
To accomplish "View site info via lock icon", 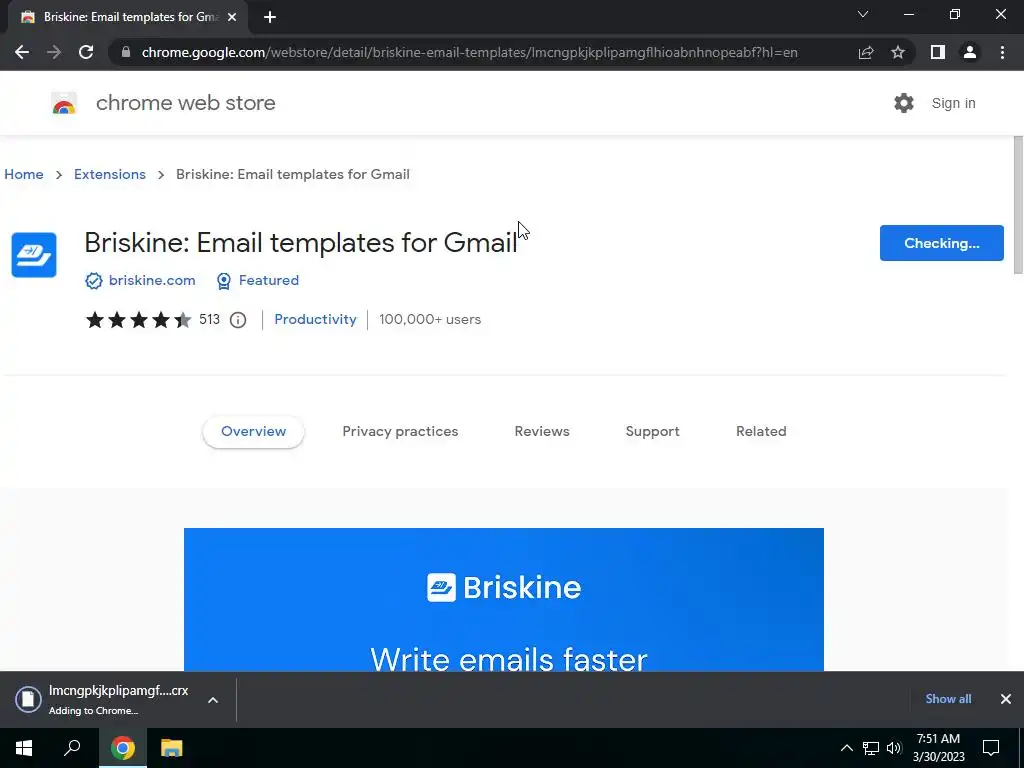I will coord(125,52).
